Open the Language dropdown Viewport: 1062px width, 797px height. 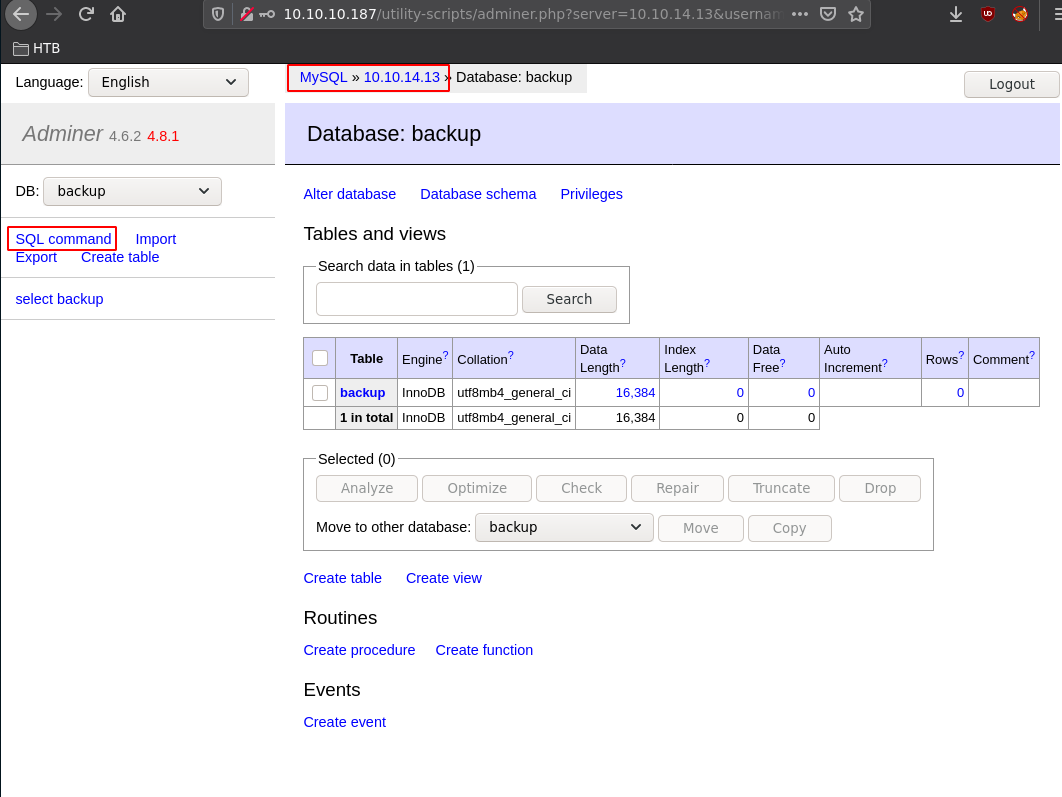(168, 82)
